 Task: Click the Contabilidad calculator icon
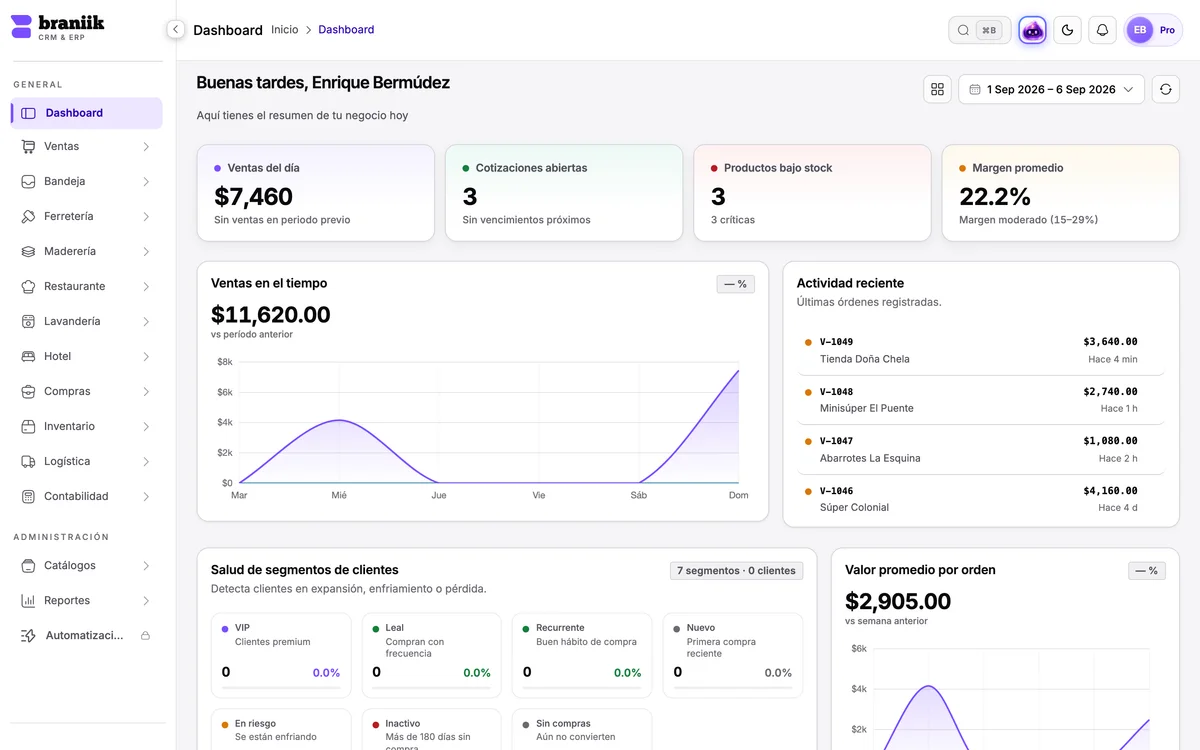point(28,496)
